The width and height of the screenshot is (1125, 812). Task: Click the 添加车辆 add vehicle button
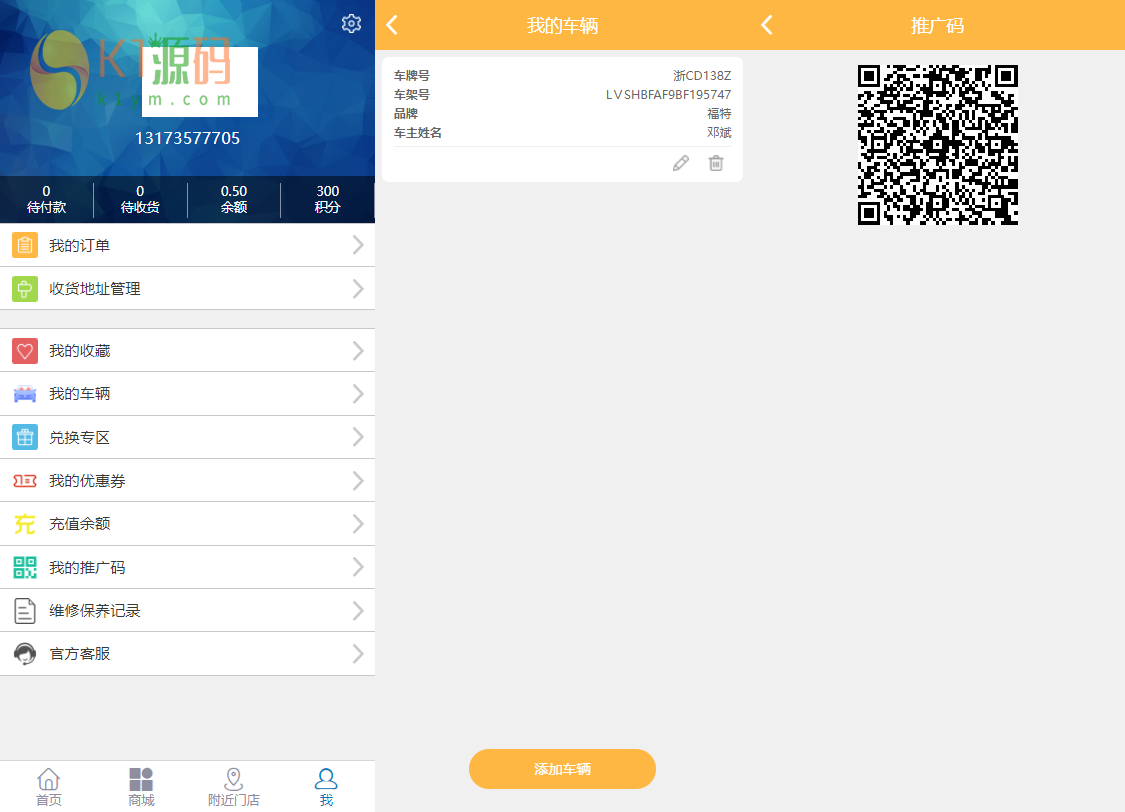562,769
